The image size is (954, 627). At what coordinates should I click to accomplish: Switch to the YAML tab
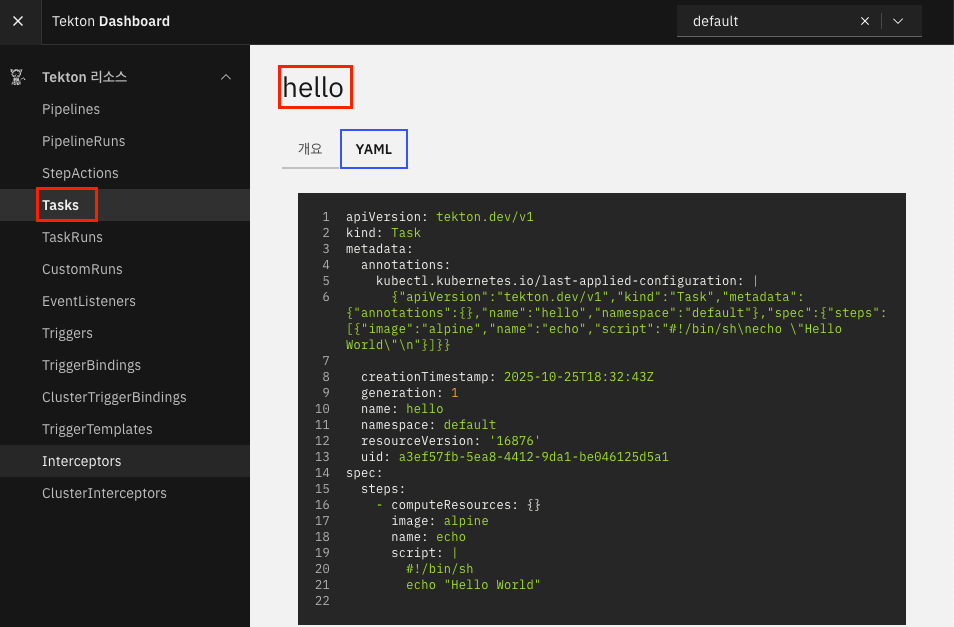[x=374, y=149]
